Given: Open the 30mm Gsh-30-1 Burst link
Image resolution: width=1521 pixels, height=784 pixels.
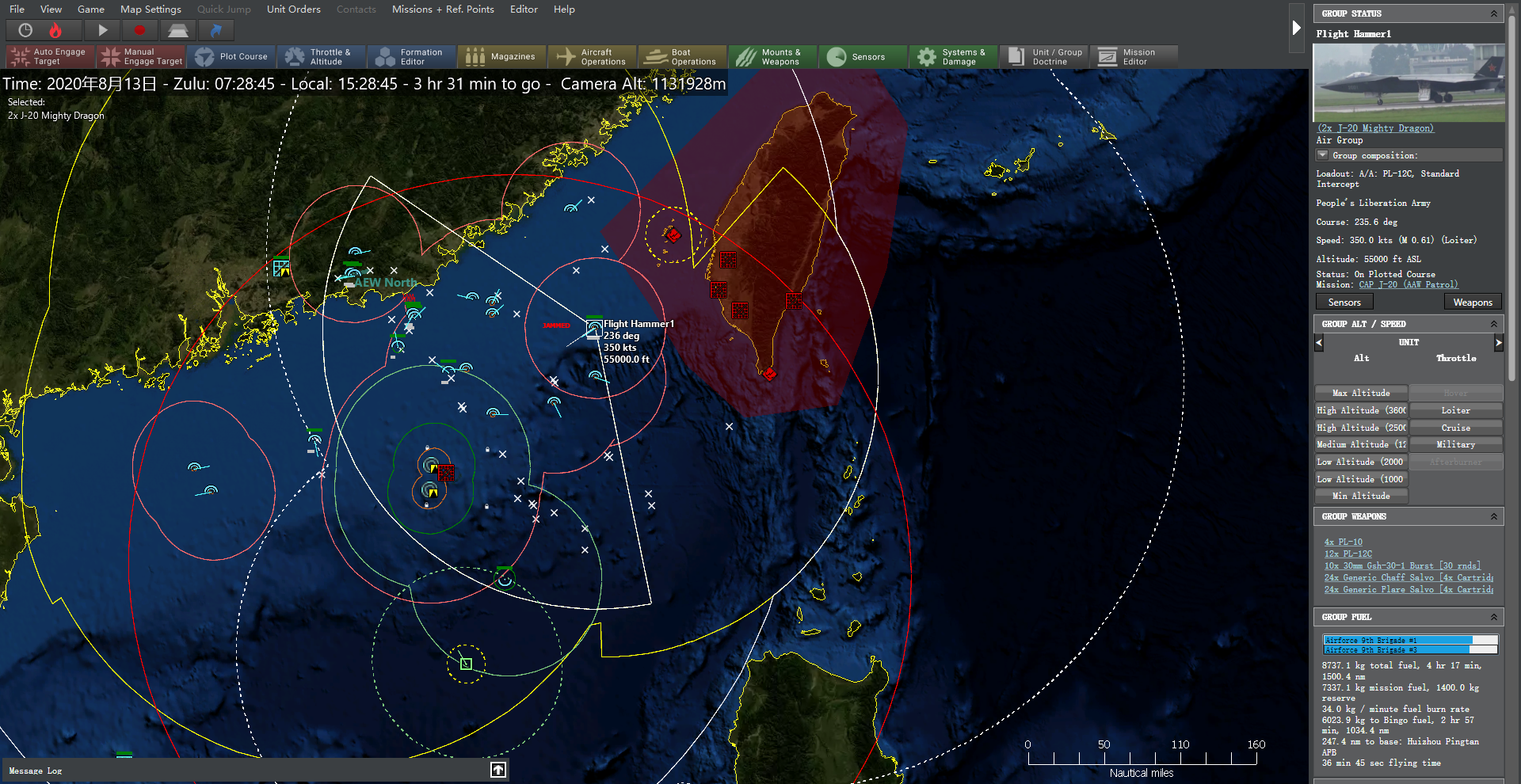Looking at the screenshot, I should coord(1402,566).
